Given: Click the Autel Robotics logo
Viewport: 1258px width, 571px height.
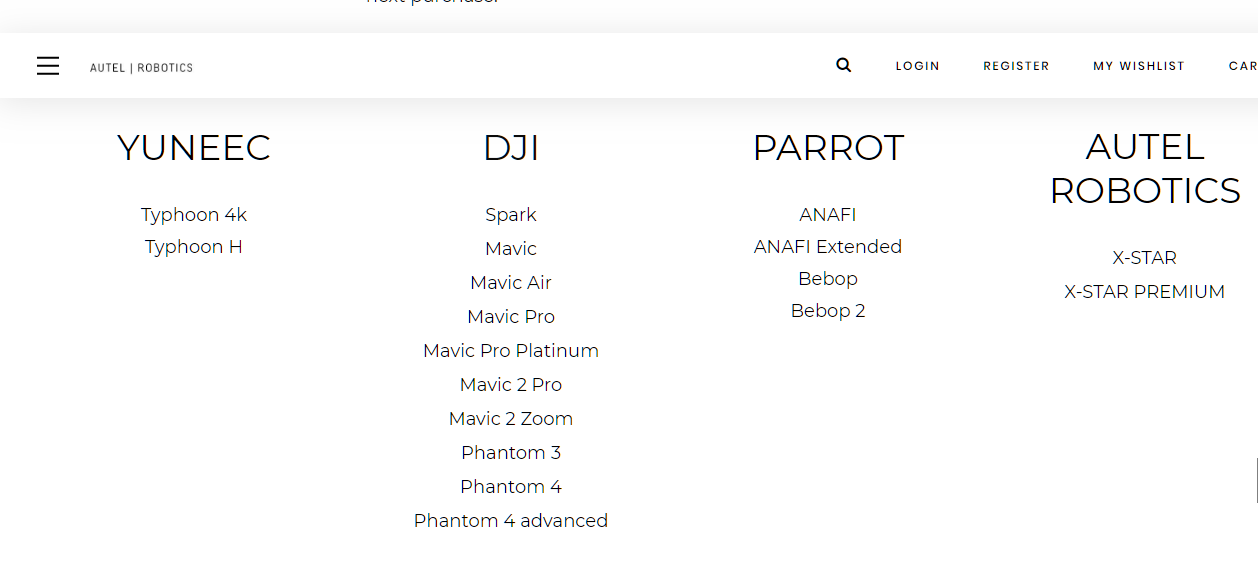Looking at the screenshot, I should (141, 67).
